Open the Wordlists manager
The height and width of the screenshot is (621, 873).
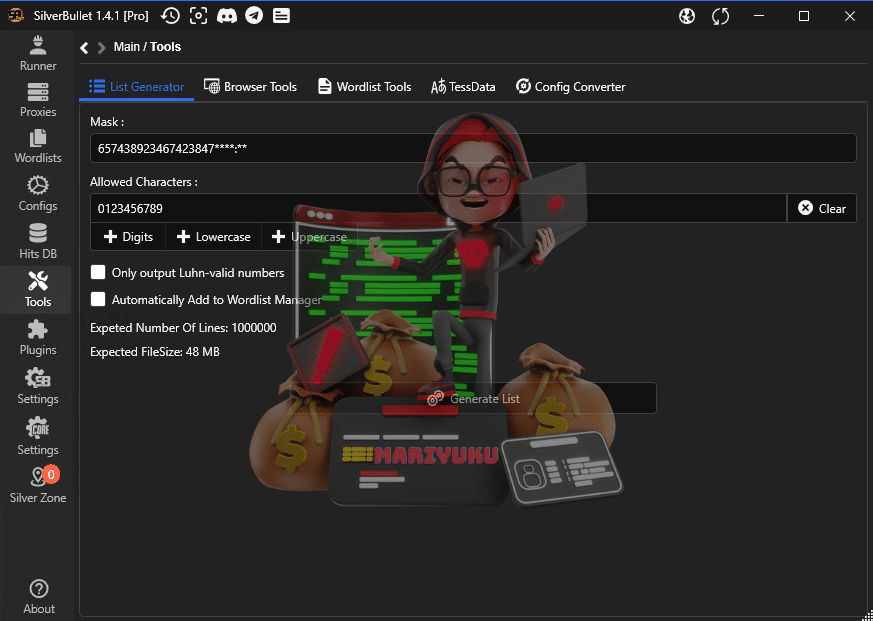pos(38,146)
